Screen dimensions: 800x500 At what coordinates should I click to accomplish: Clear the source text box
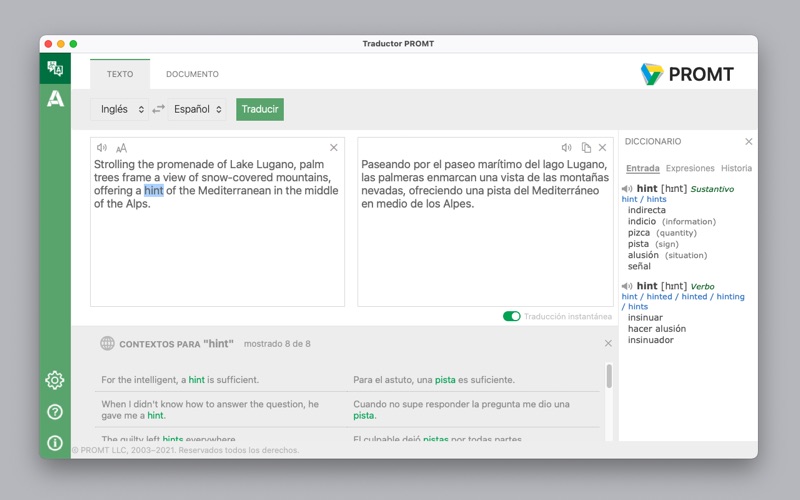334,147
